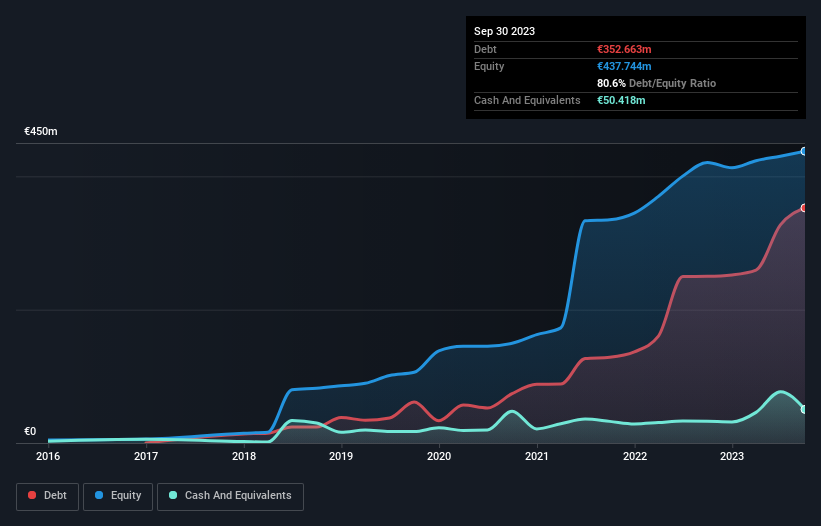Click the 2021 x-axis label
Viewport: 821px width, 526px height.
pos(537,456)
